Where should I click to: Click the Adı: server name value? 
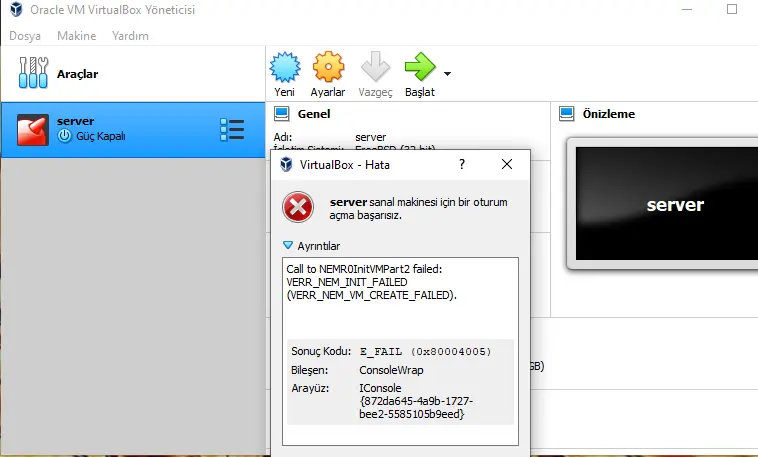(370, 137)
